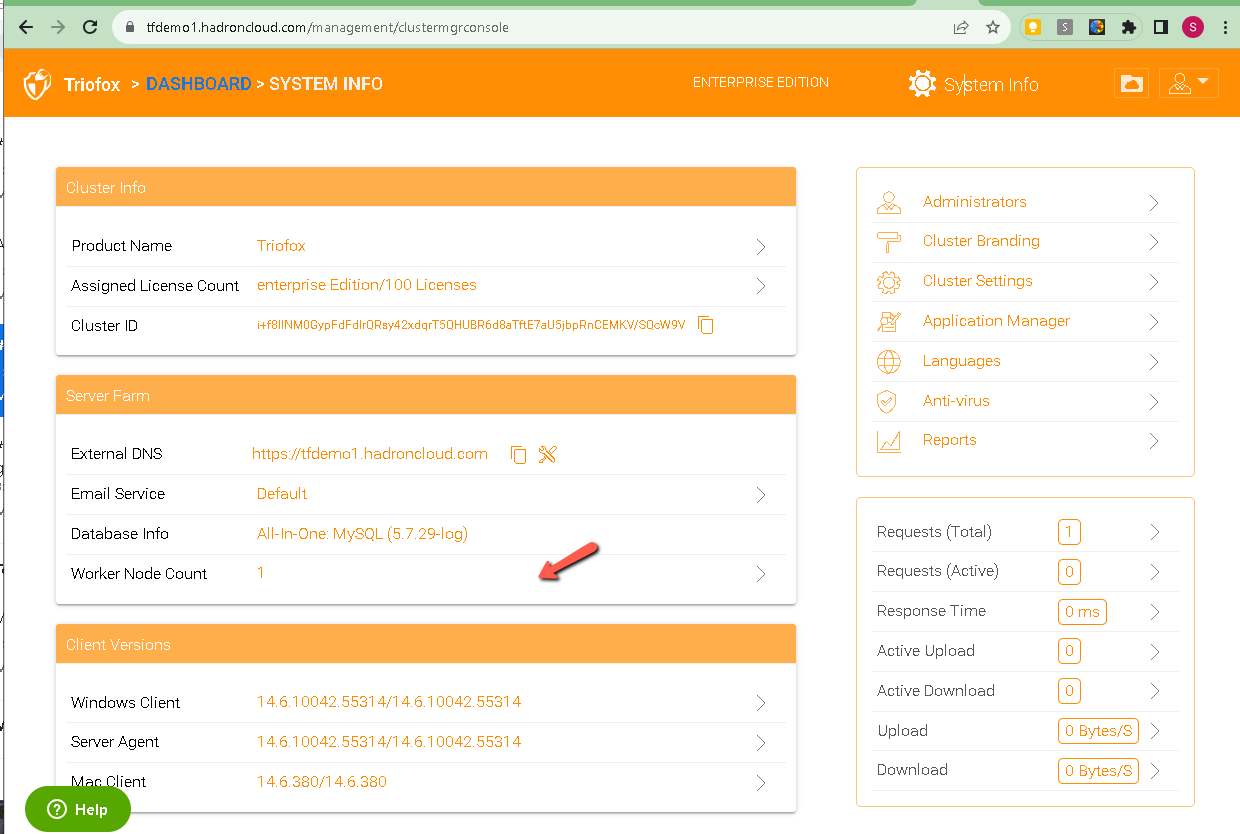Open the Cluster Settings row chevron

1154,282
